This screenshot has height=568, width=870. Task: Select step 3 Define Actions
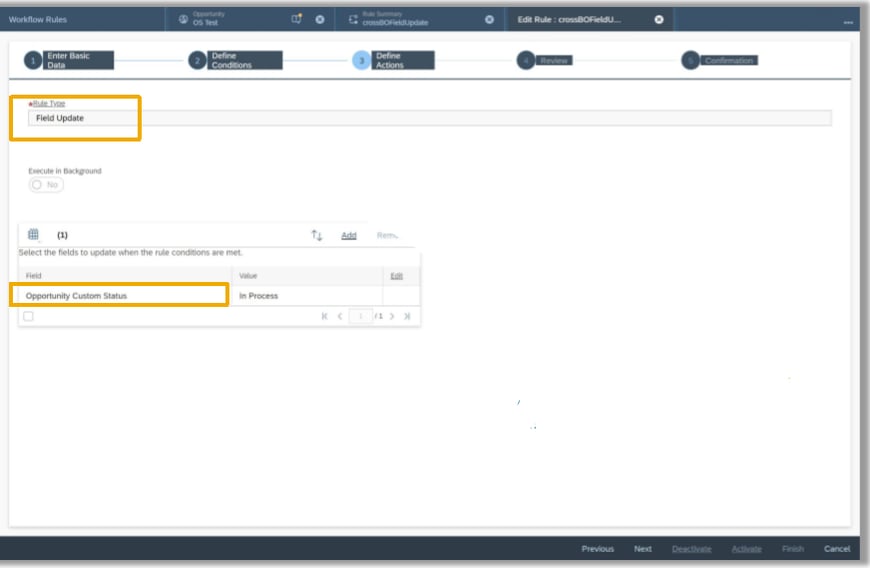point(393,60)
